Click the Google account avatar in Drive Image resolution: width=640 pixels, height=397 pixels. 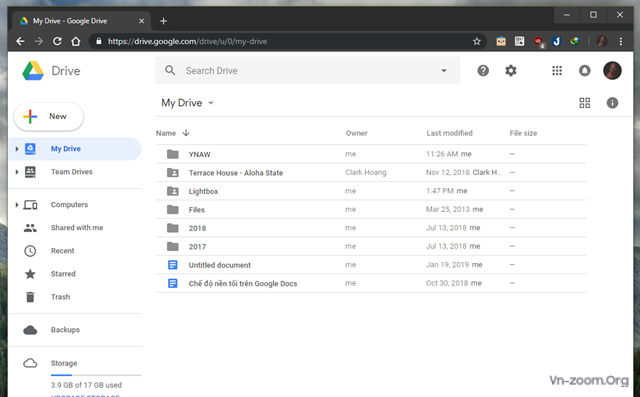[x=612, y=71]
